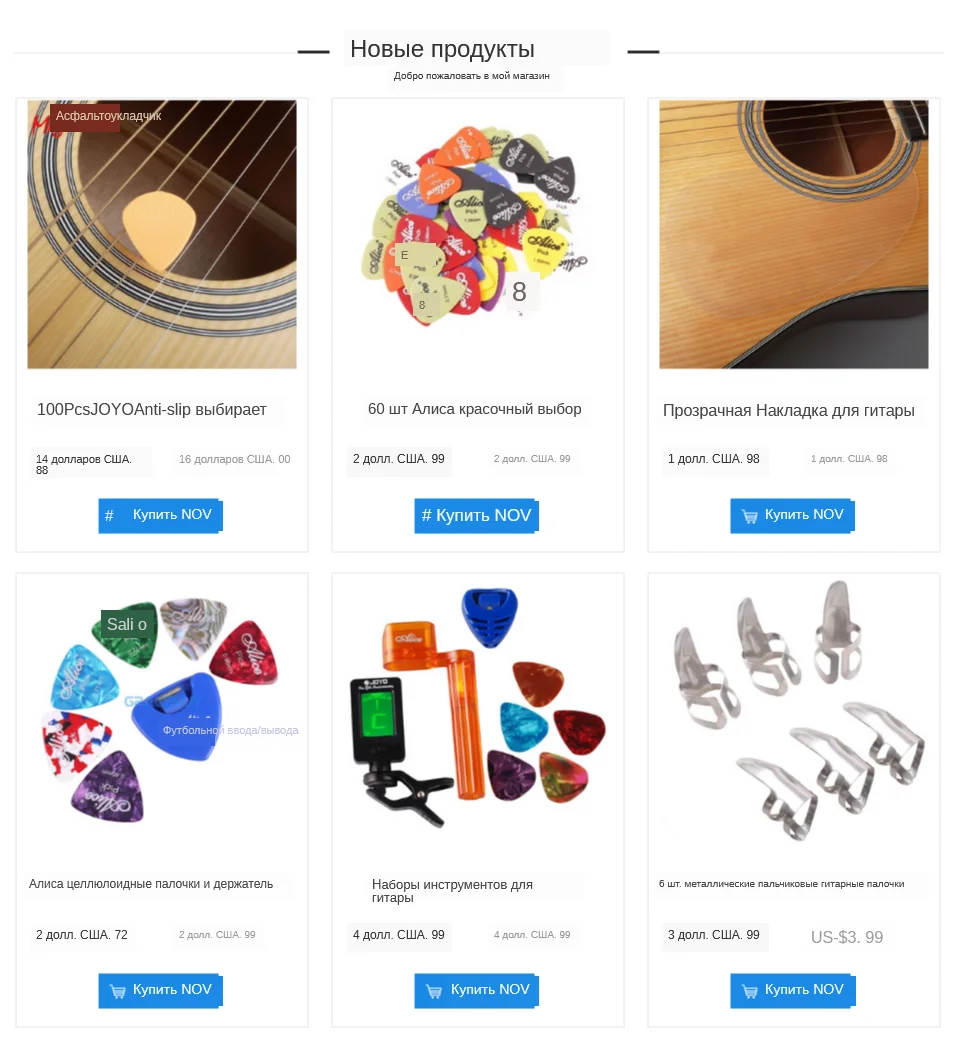This screenshot has width=957, height=1042.
Task: Click cart icon on Alice celluloid picks button
Action: coord(118,991)
